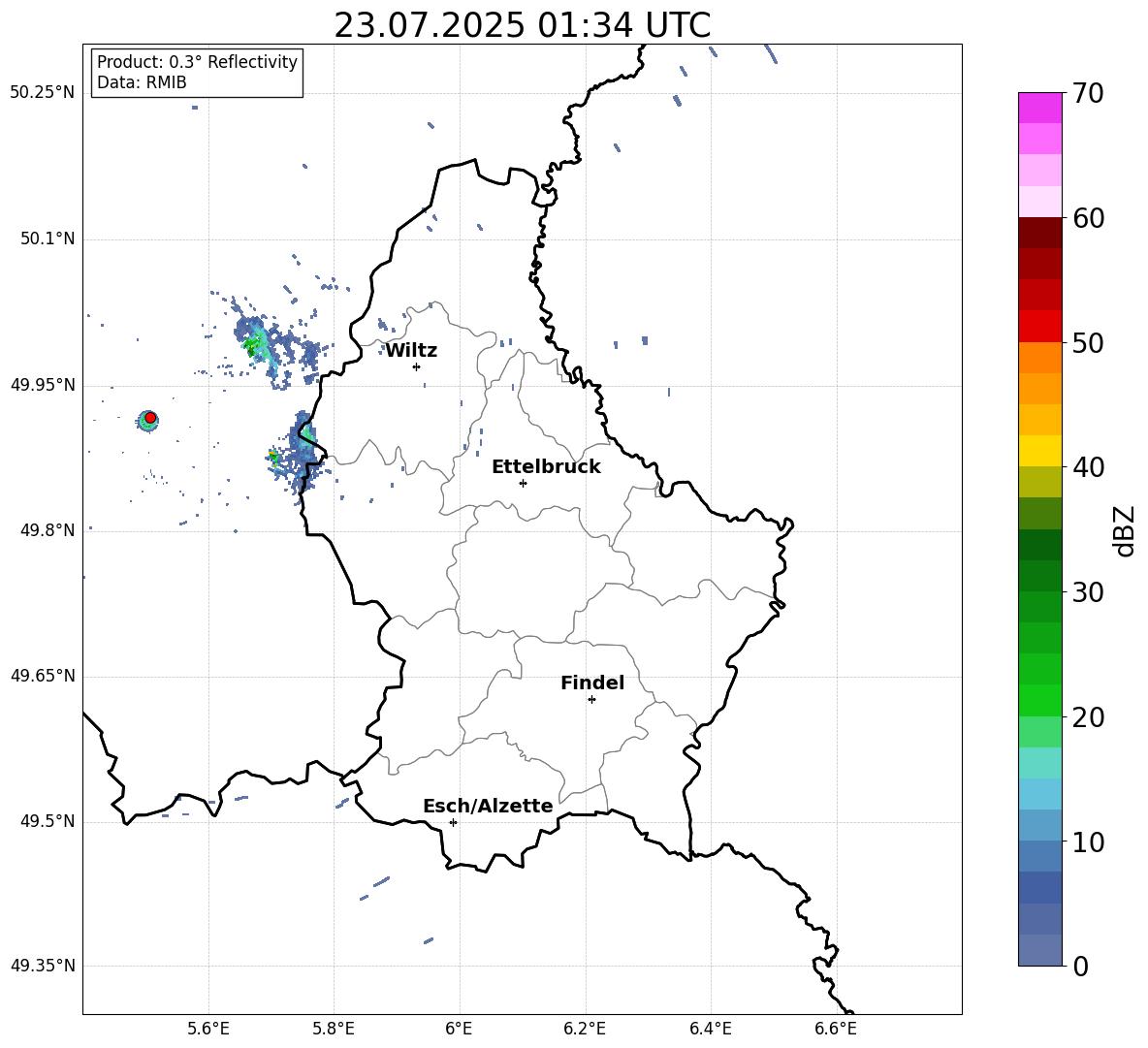Click the "Data: RMIB" label
The width and height of the screenshot is (1148, 1048).
142,82
